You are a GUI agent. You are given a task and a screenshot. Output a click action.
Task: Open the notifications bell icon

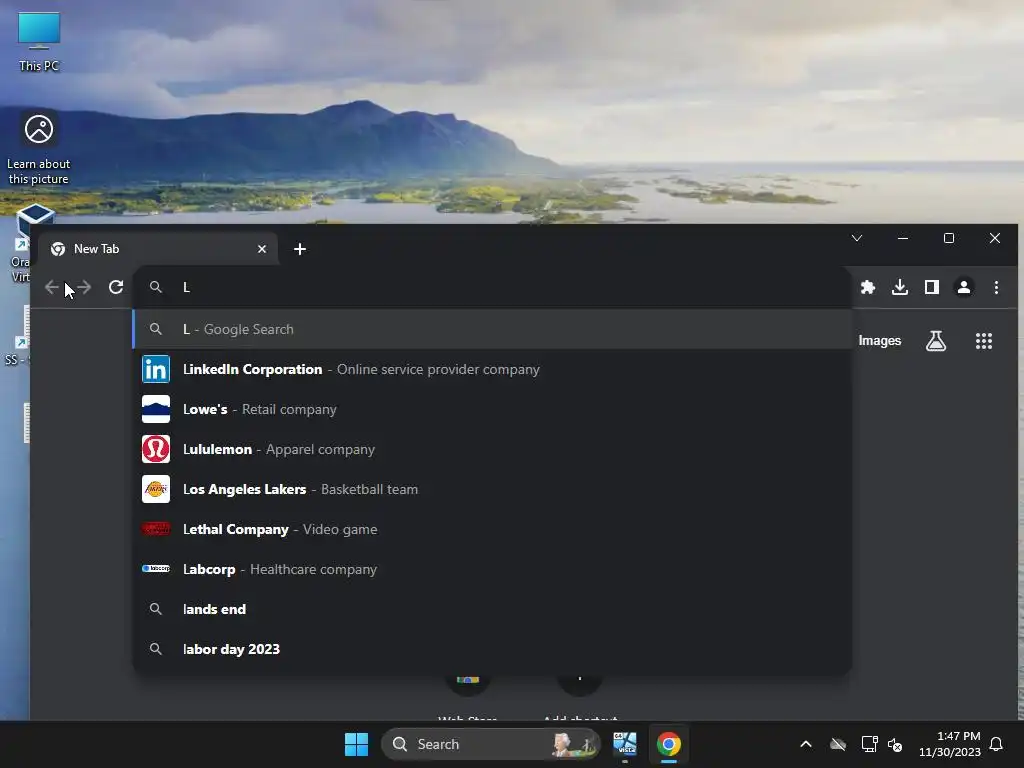pyautogui.click(x=997, y=744)
